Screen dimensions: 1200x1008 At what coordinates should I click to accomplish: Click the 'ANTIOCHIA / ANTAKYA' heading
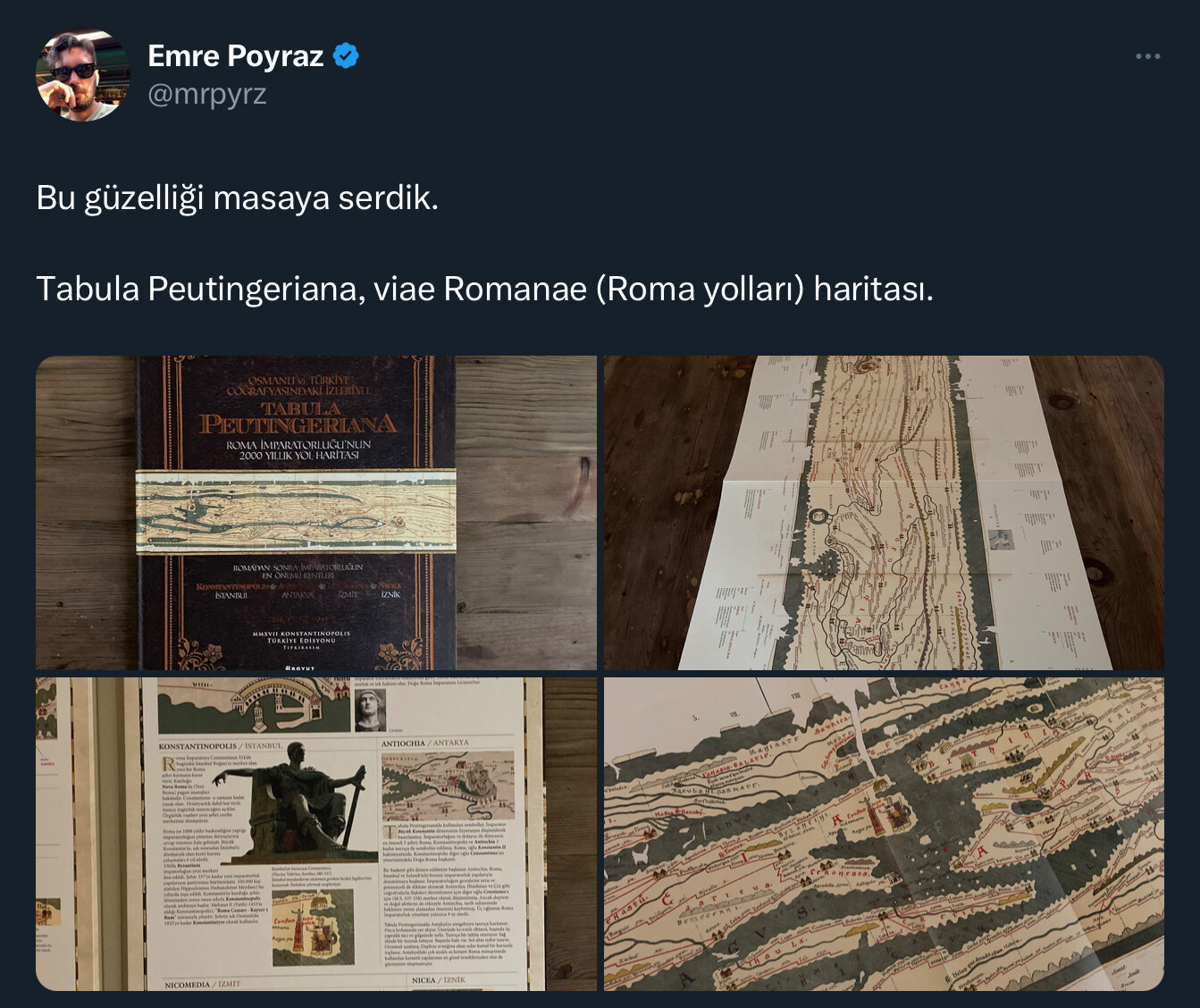click(x=424, y=743)
